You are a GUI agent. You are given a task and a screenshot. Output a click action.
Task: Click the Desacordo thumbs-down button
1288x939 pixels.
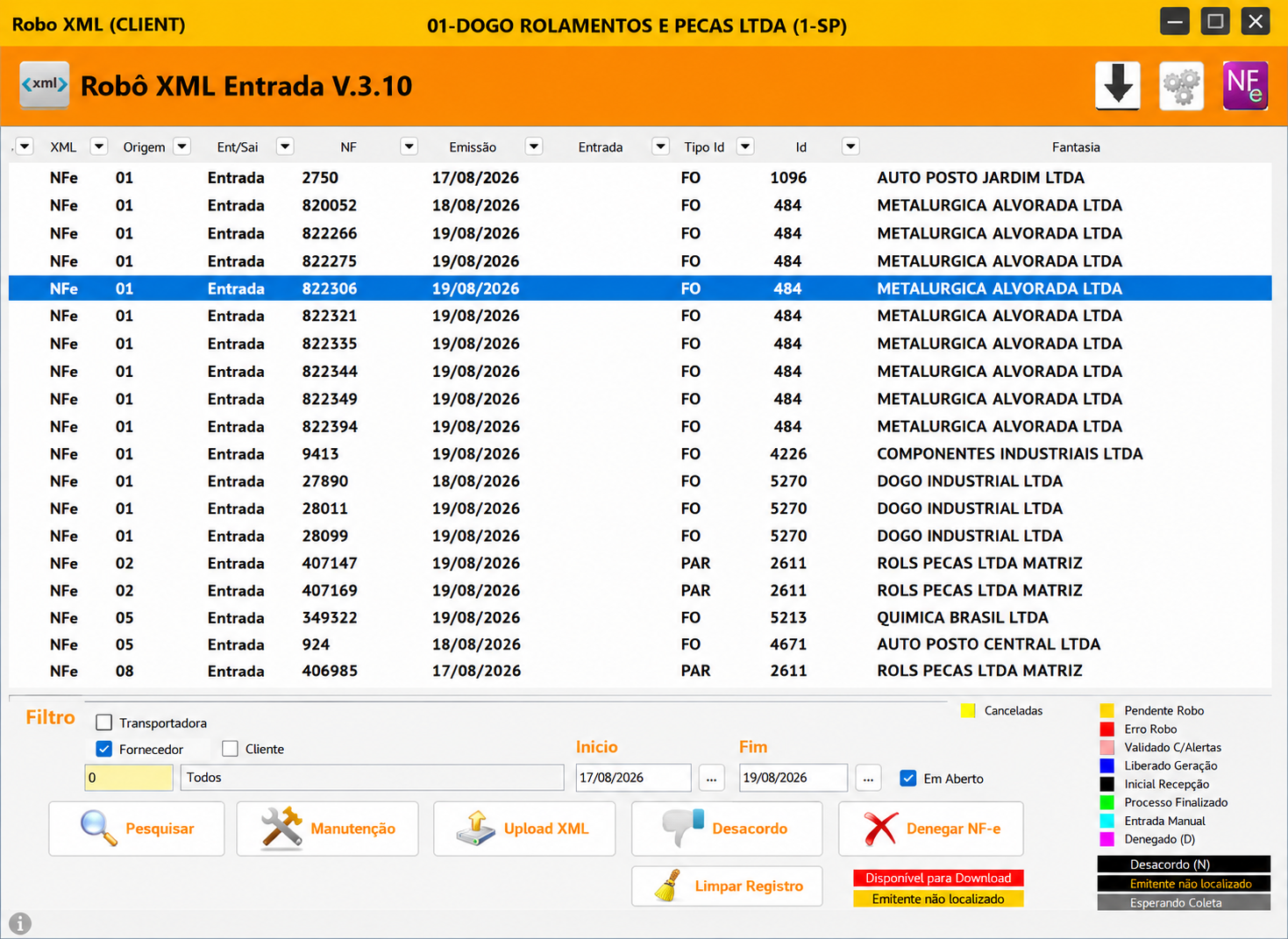click(727, 829)
